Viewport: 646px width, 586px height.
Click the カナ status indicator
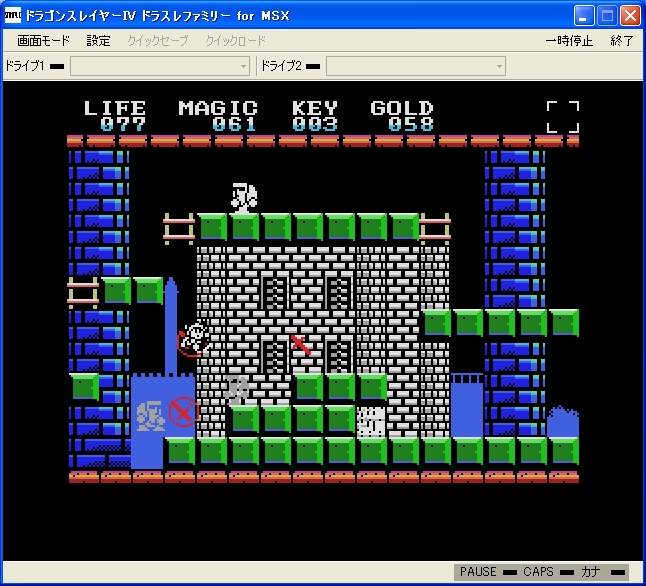(603, 572)
